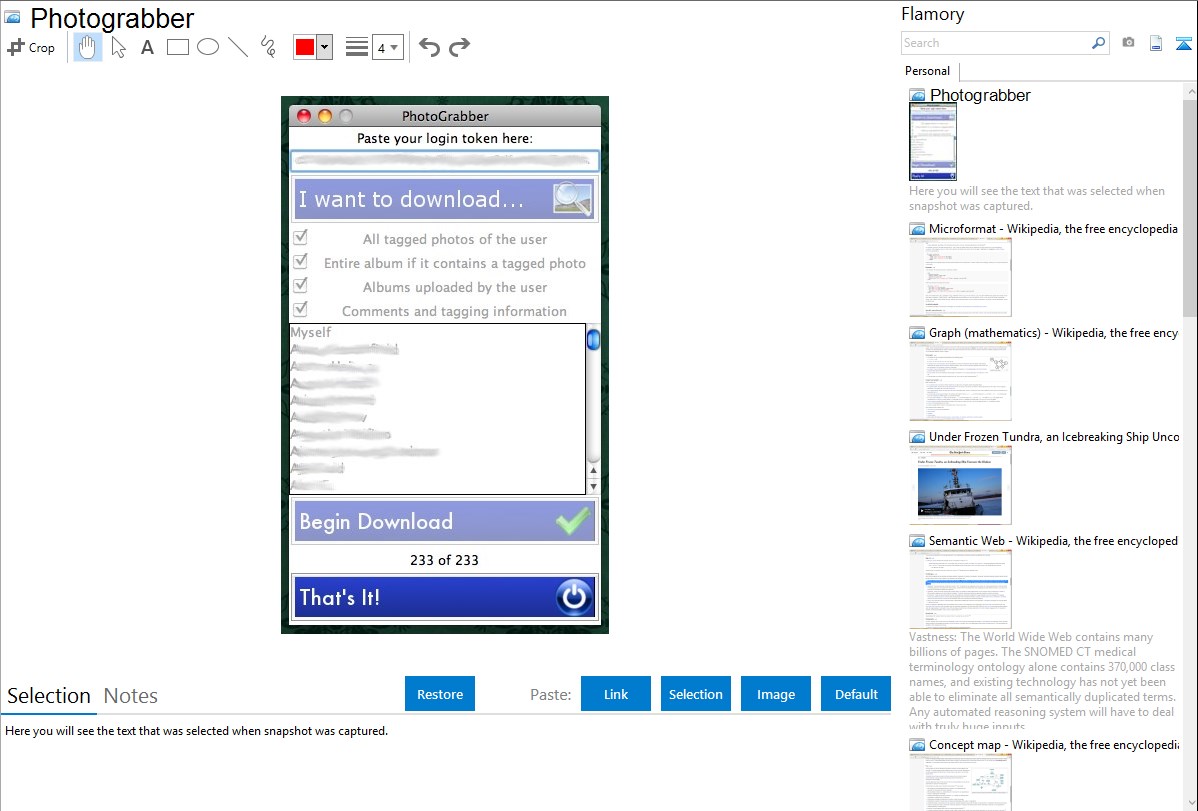This screenshot has height=811, width=1198.
Task: Click the icon beside Semantic Web title
Action: coord(917,541)
